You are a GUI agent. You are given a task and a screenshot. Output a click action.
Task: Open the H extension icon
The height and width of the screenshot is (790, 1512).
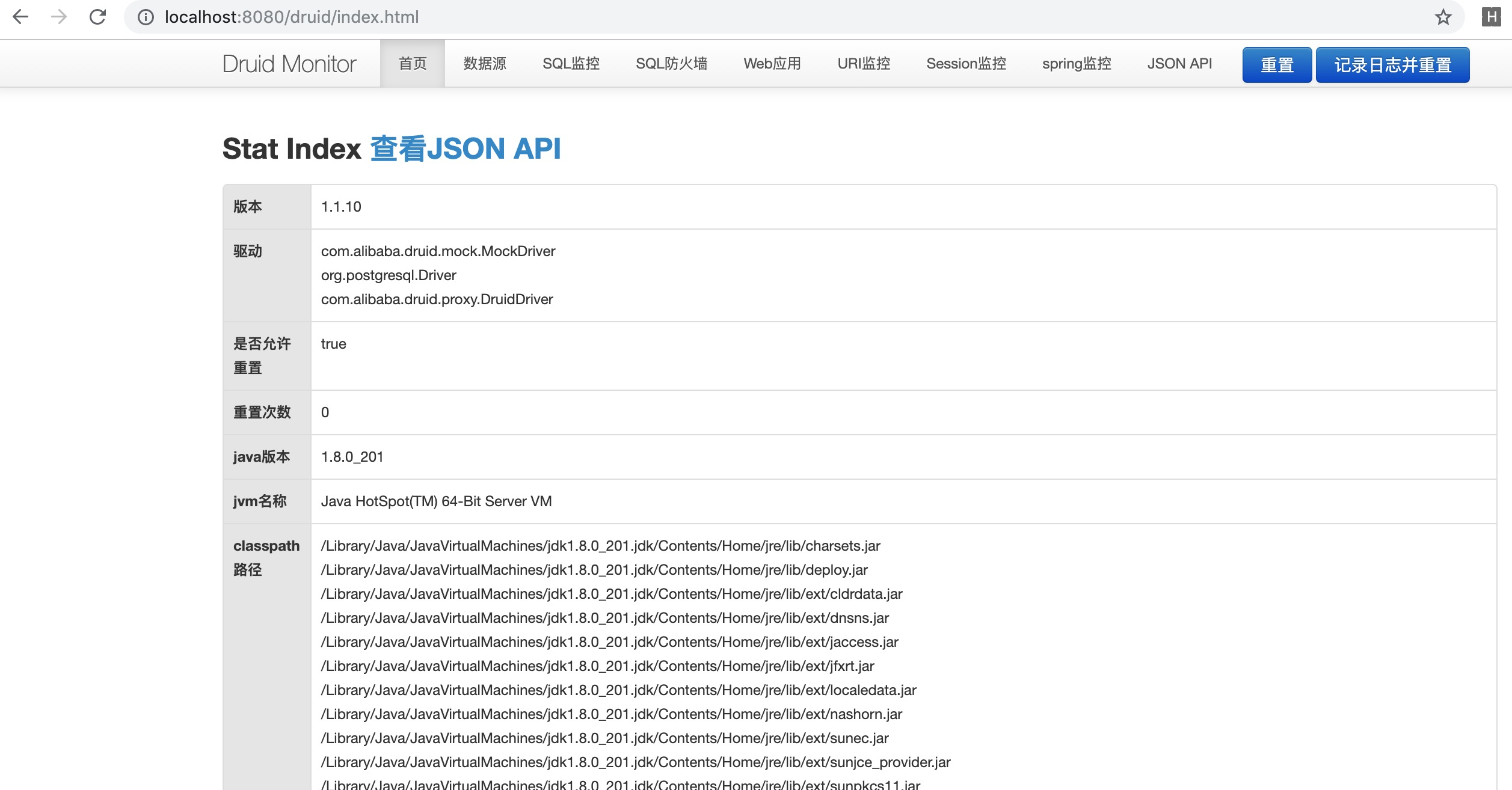[x=1491, y=17]
